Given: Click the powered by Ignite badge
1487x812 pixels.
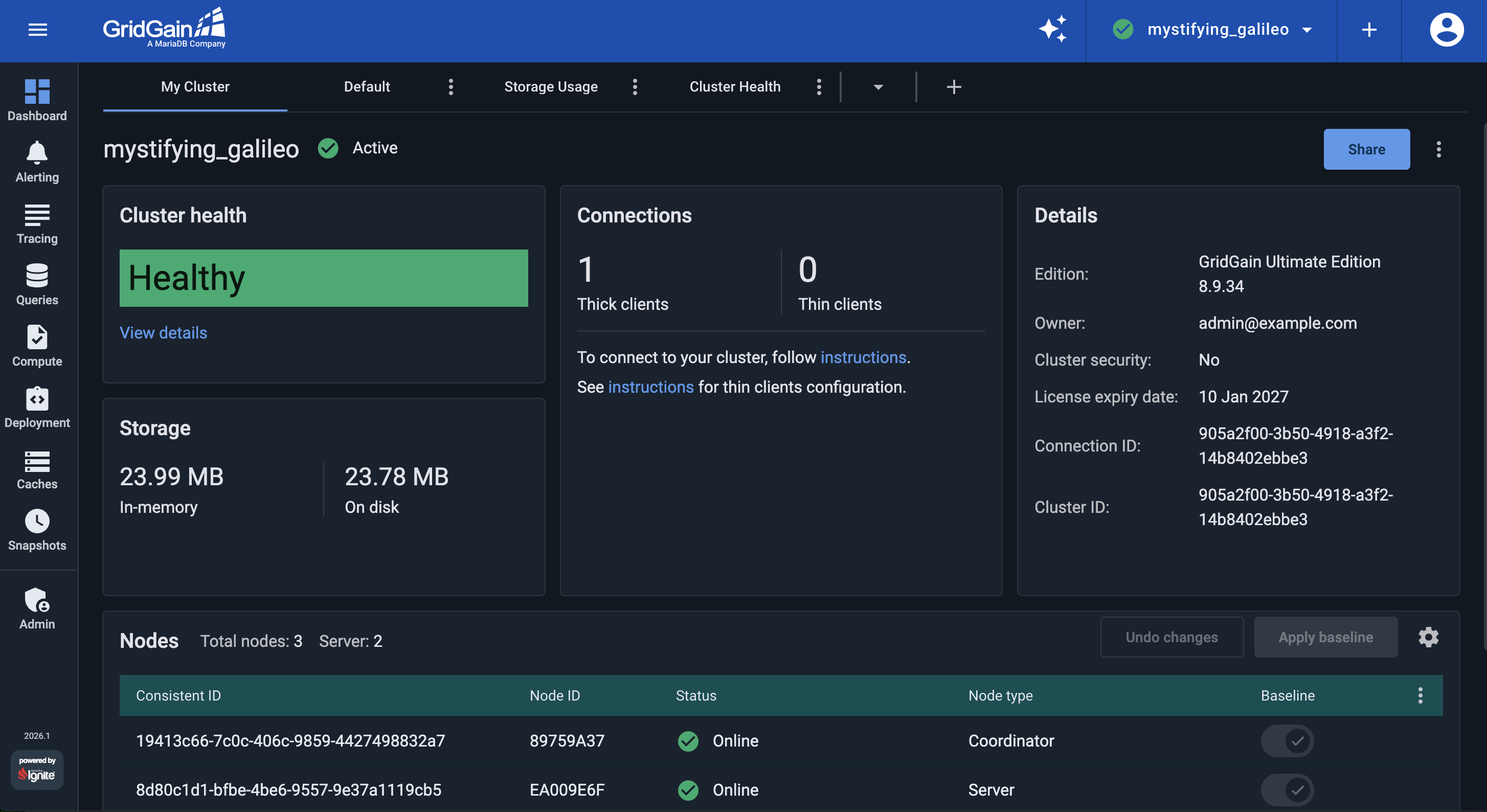Looking at the screenshot, I should pos(37,769).
